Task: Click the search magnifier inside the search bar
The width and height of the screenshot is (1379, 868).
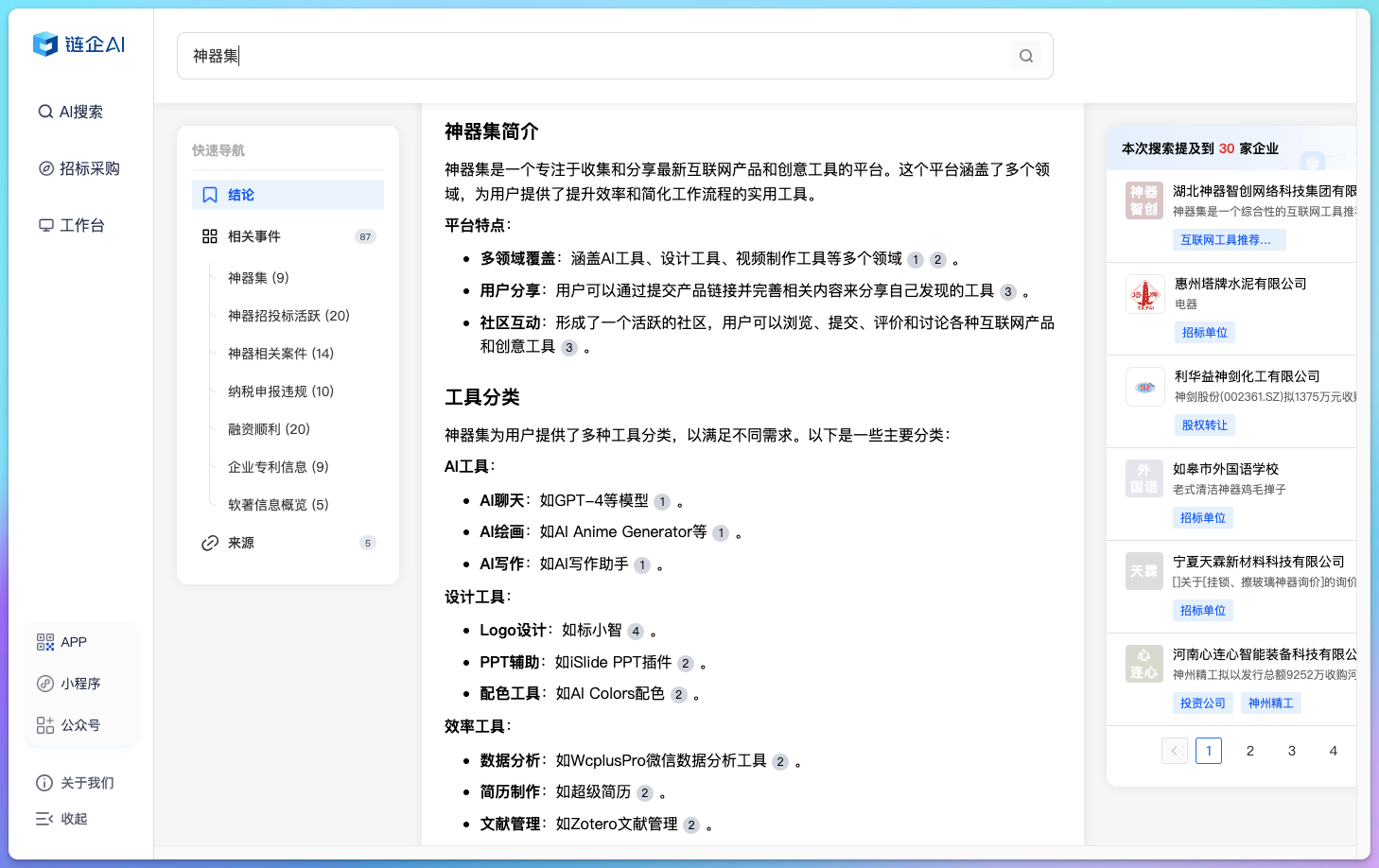Action: [1025, 56]
